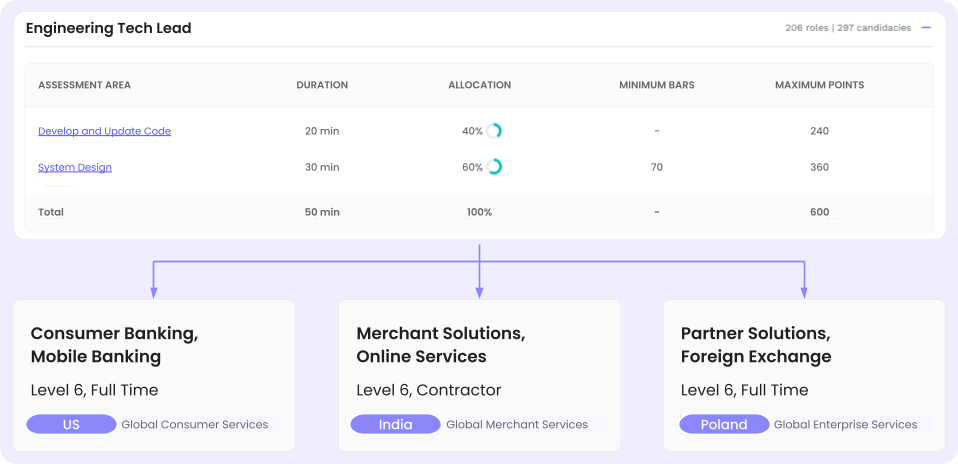Select the US location badge
Image resolution: width=958 pixels, height=464 pixels.
point(71,424)
